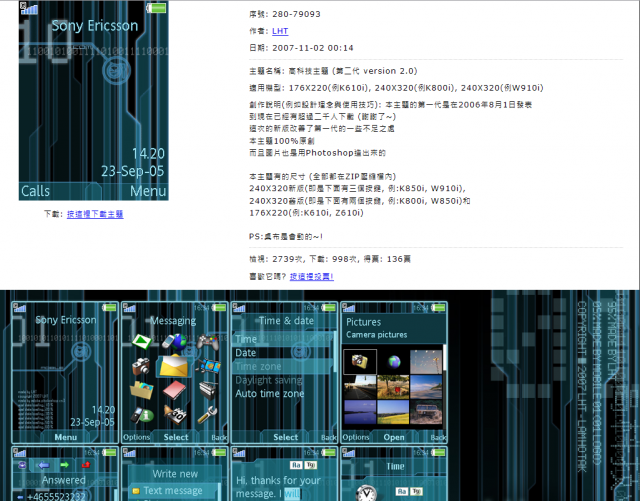Click yellow field photo thumbnail in Pictures
The image size is (640, 501).
click(393, 412)
